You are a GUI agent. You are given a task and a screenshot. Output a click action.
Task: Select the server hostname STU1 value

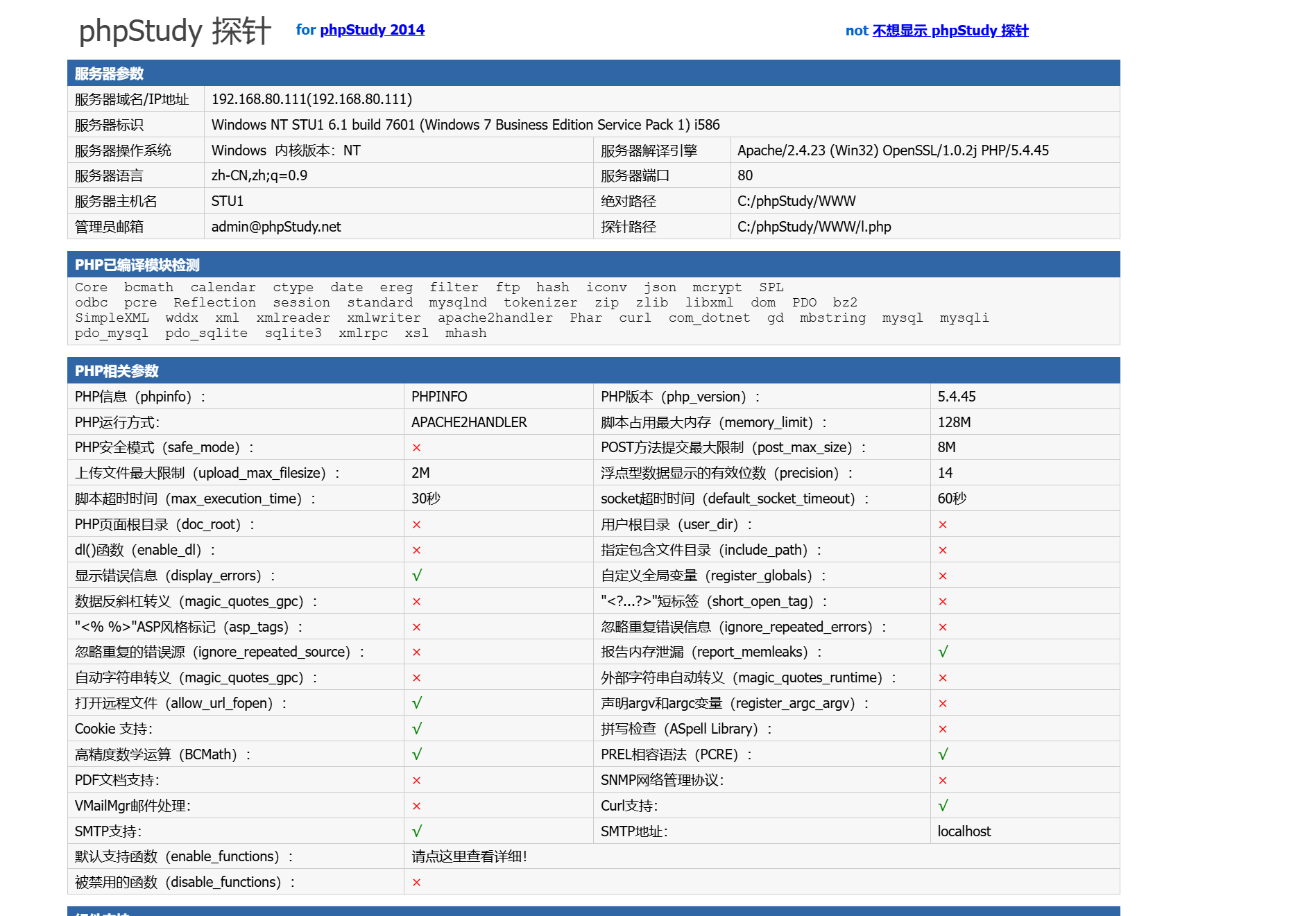[x=228, y=201]
